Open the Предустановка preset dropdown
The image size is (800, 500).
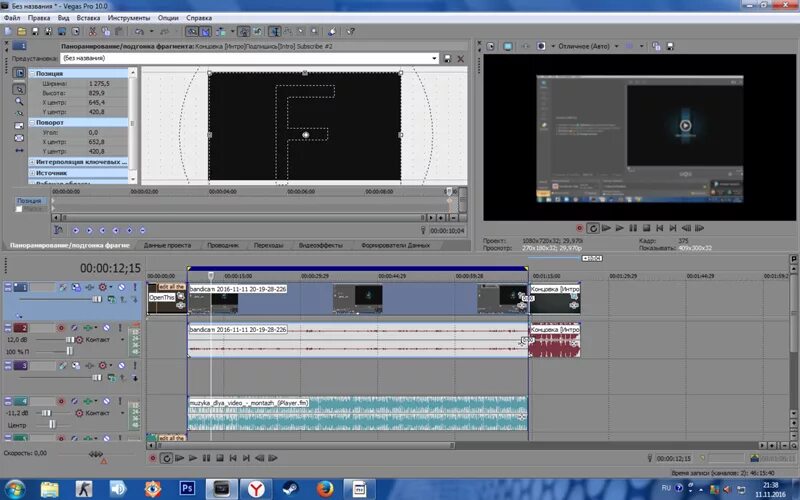[x=434, y=59]
